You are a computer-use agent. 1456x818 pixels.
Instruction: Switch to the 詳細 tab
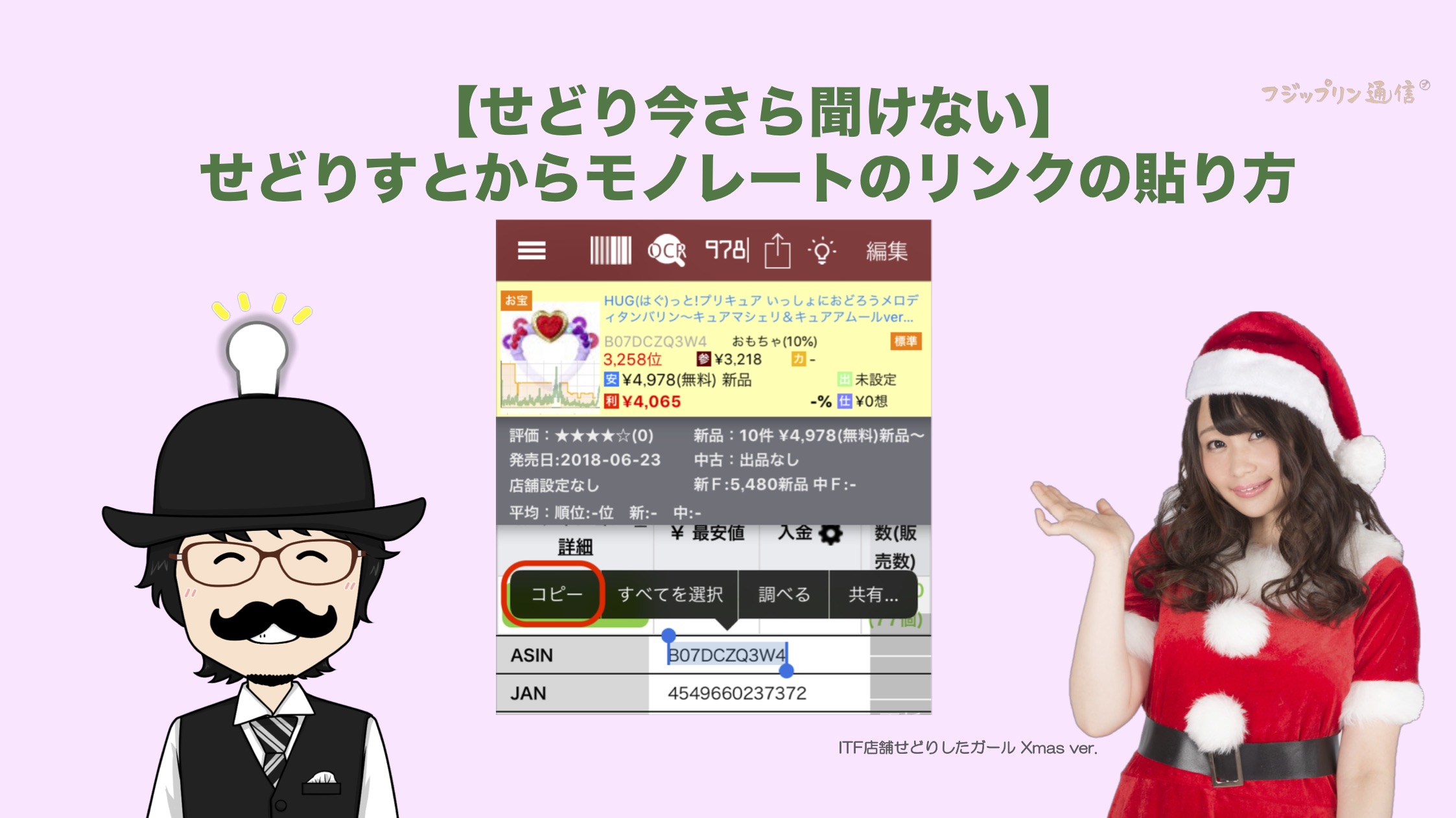(x=575, y=547)
